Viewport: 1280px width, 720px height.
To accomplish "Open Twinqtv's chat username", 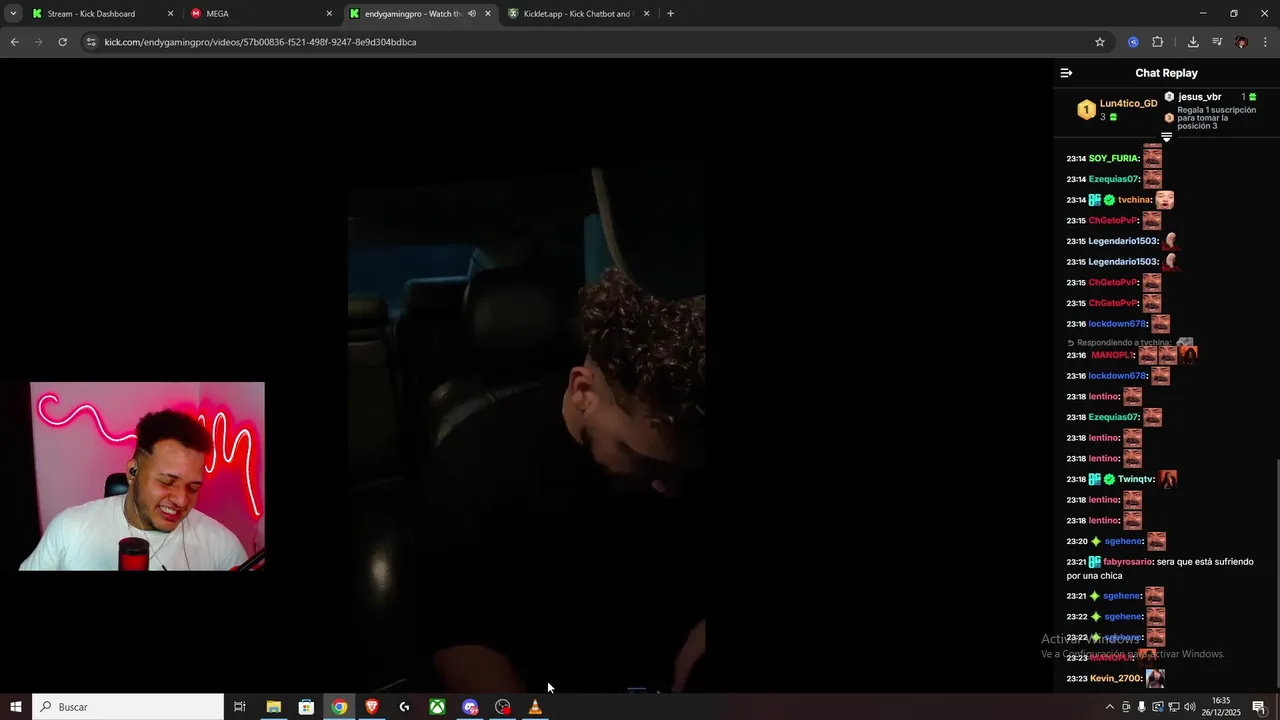I will 1136,479.
